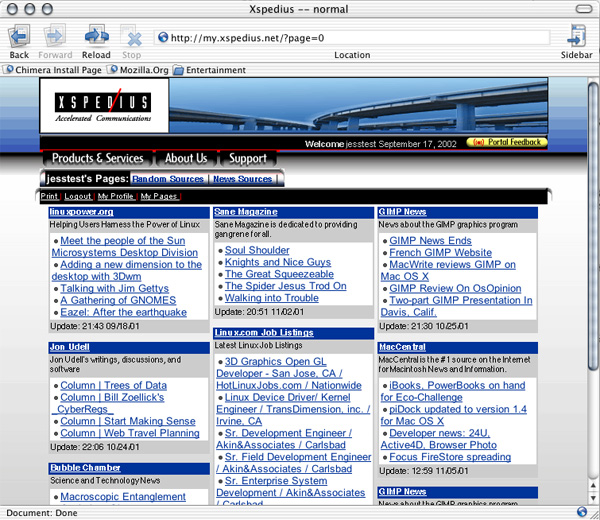Image resolution: width=600 pixels, height=520 pixels.
Task: Click the Back navigation arrow
Action: pos(19,37)
